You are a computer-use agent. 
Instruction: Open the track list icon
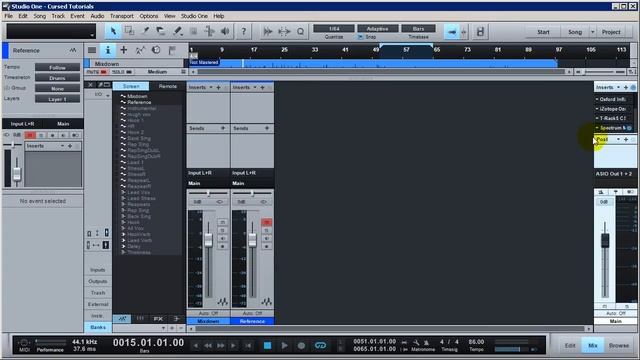(92, 50)
